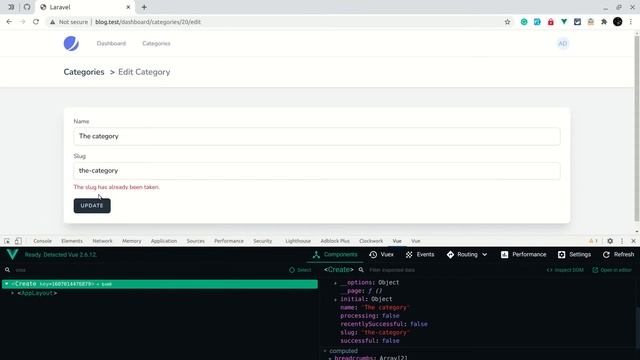Click the blue site logo icon

(x=71, y=44)
